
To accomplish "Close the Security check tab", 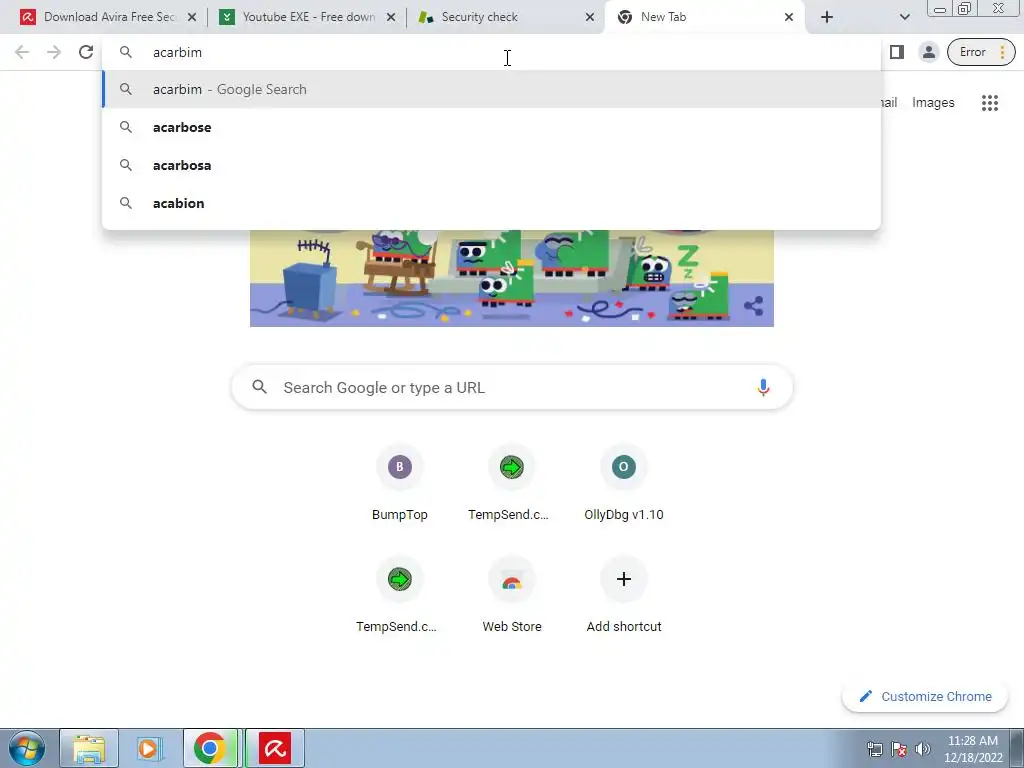I will [x=590, y=18].
